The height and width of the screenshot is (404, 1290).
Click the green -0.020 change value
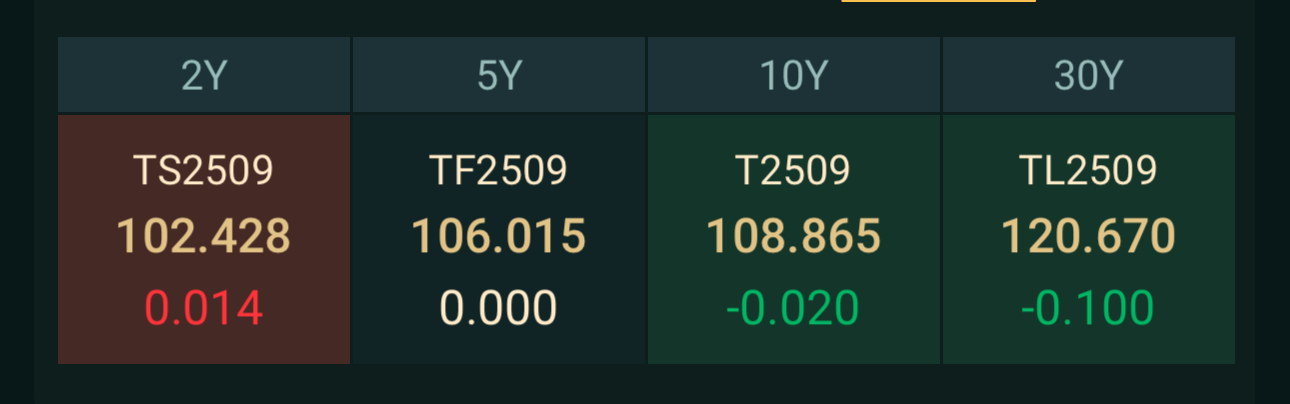coord(793,308)
